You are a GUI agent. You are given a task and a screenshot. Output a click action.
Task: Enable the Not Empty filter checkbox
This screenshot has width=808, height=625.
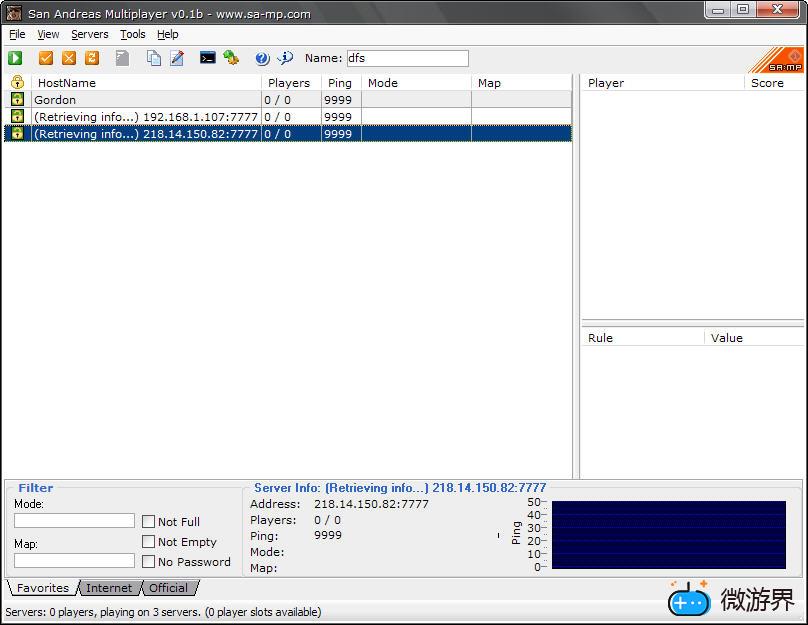[x=148, y=542]
